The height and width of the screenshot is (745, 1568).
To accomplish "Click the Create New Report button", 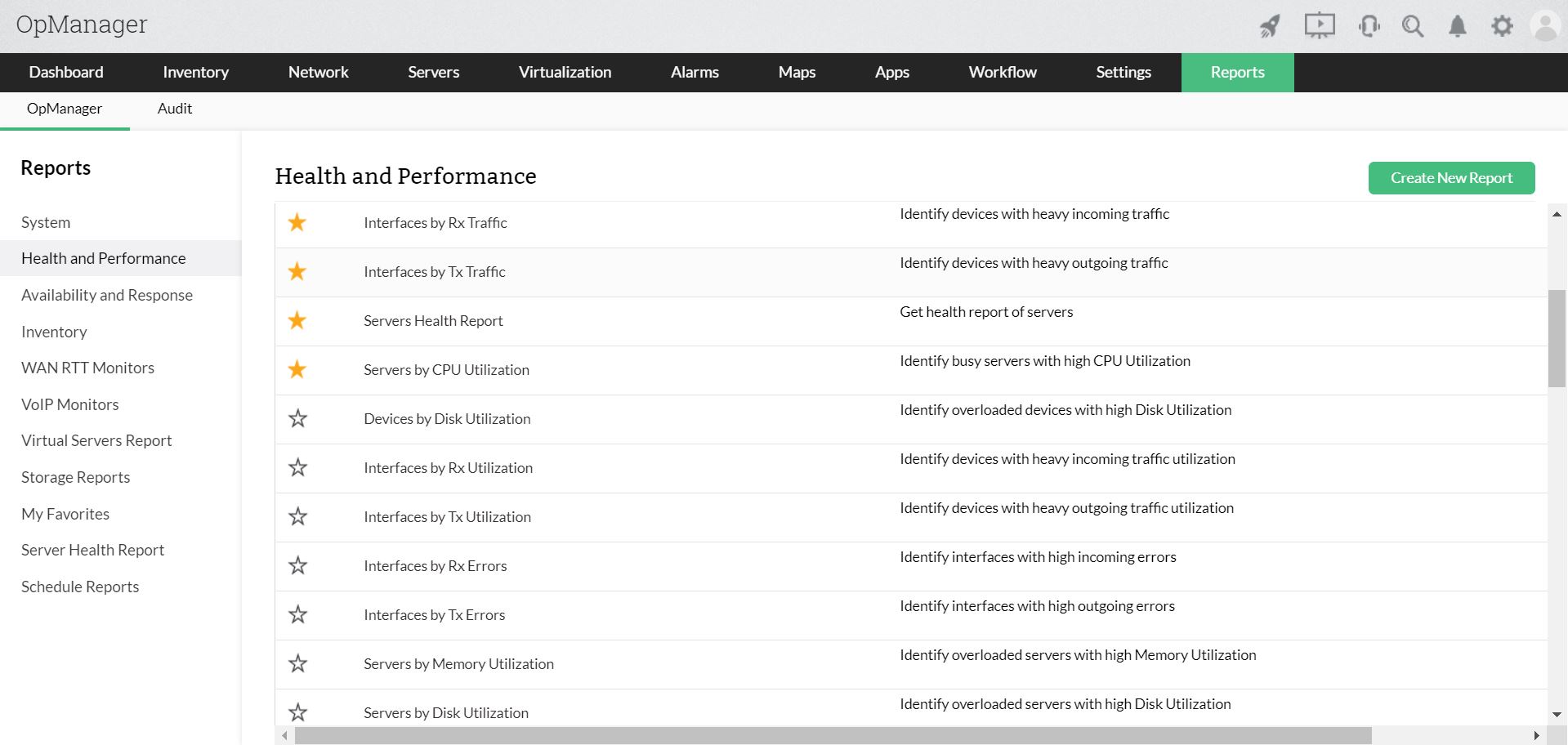I will tap(1451, 178).
